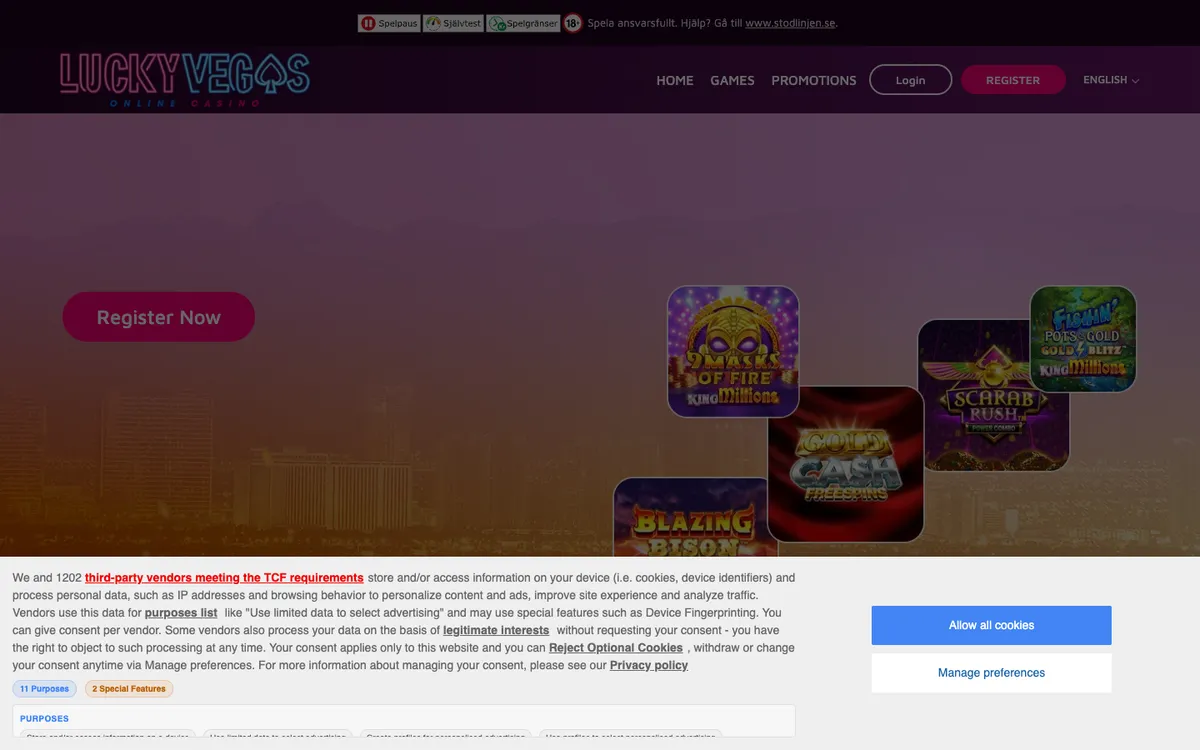This screenshot has height=750, width=1200.
Task: Click Reject Optional Cookies link
Action: tap(616, 648)
